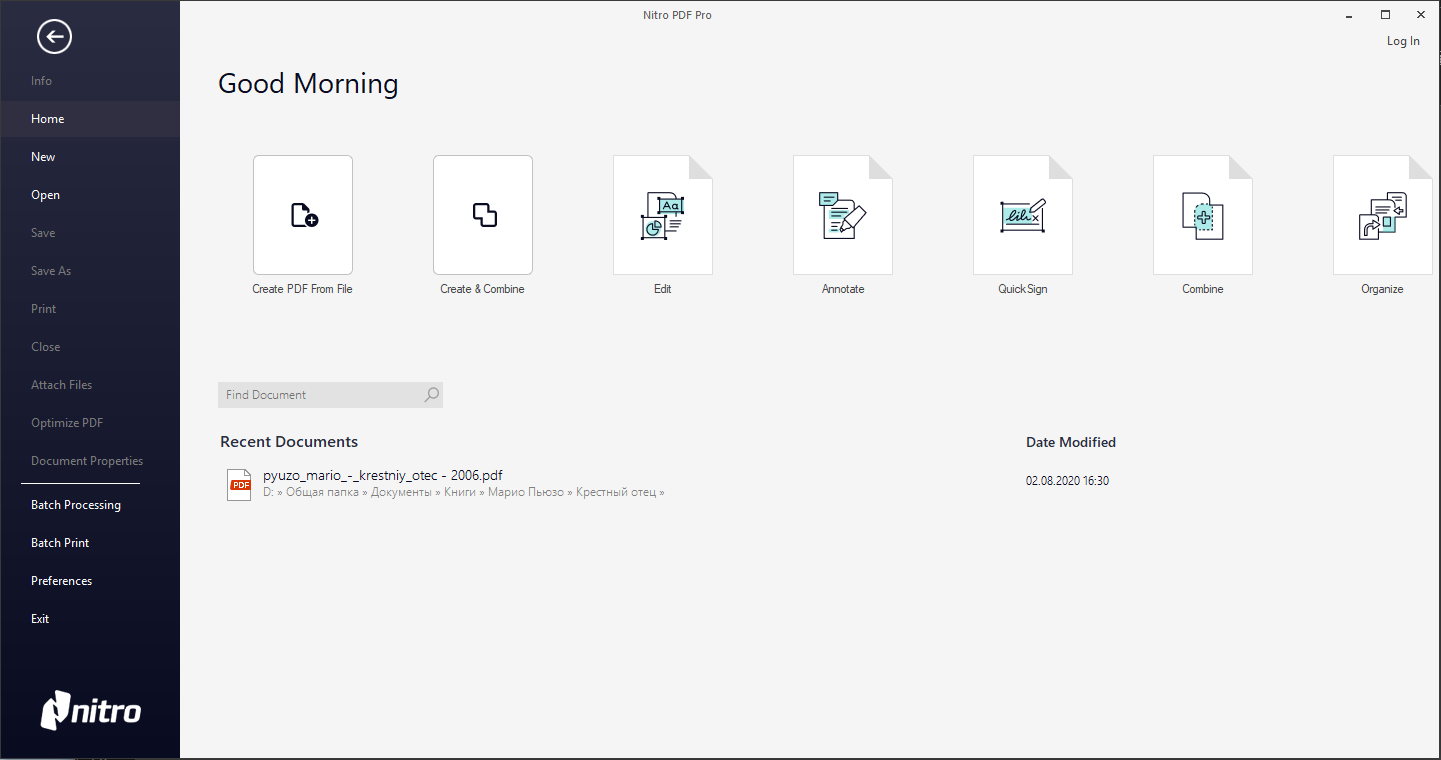The image size is (1441, 760).
Task: Open Preferences from the sidebar
Action: point(61,581)
